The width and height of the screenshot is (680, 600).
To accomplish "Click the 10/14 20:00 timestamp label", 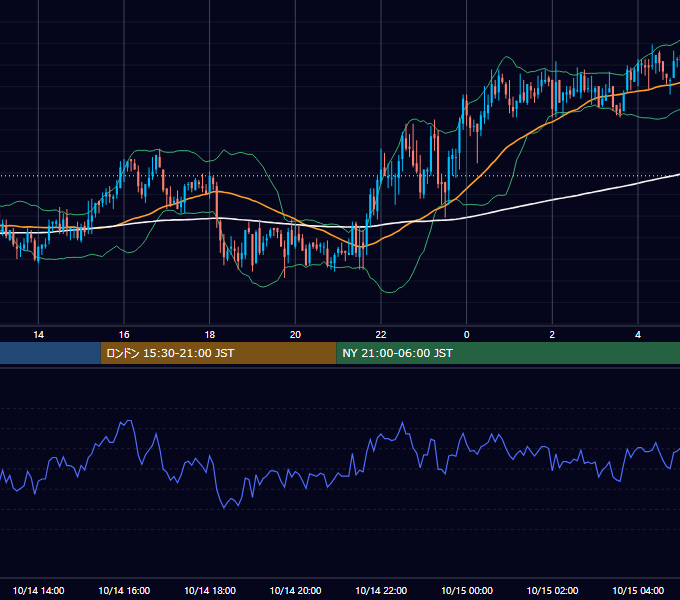I will click(x=295, y=590).
